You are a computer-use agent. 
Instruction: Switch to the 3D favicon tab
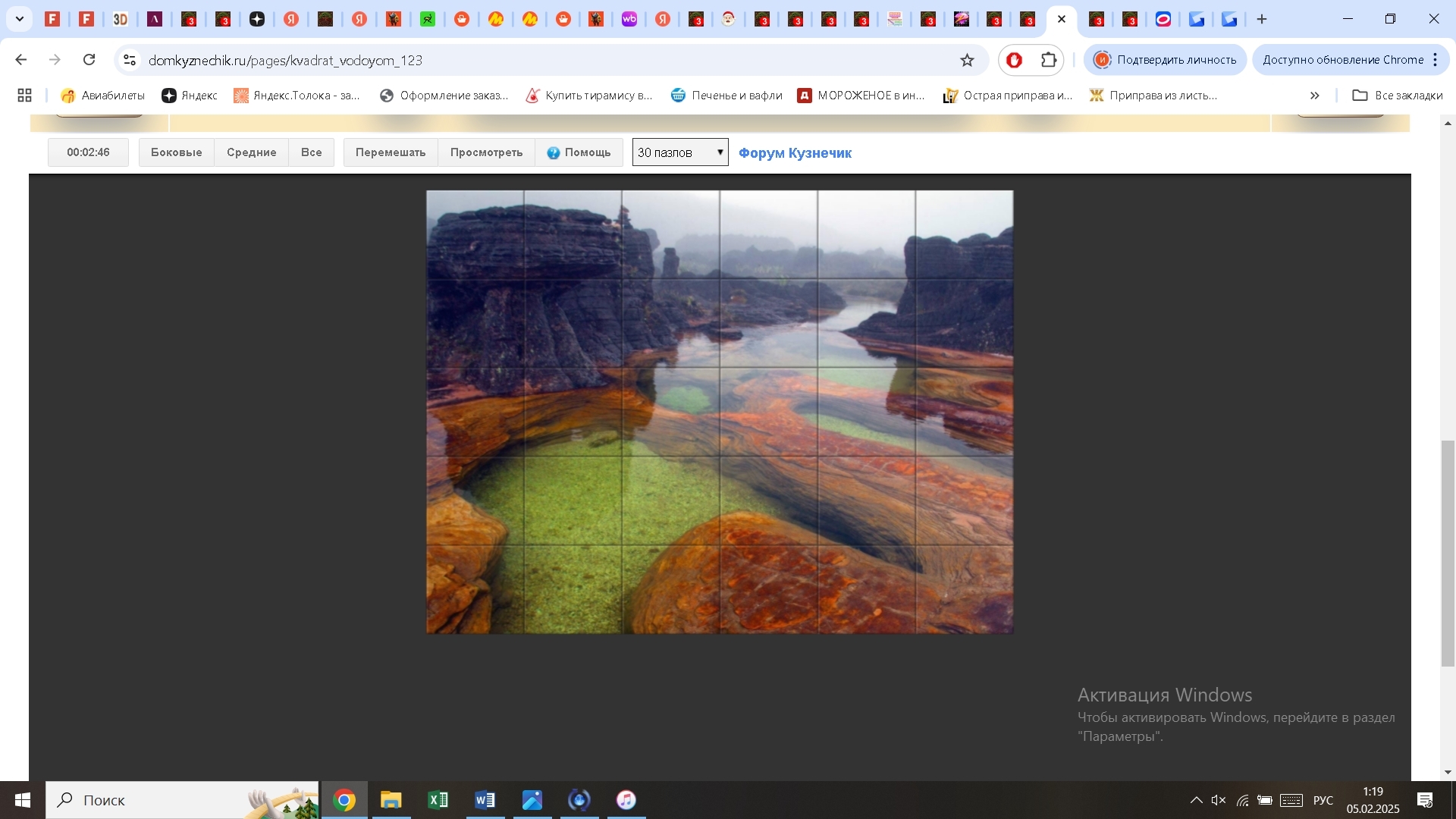tap(121, 19)
